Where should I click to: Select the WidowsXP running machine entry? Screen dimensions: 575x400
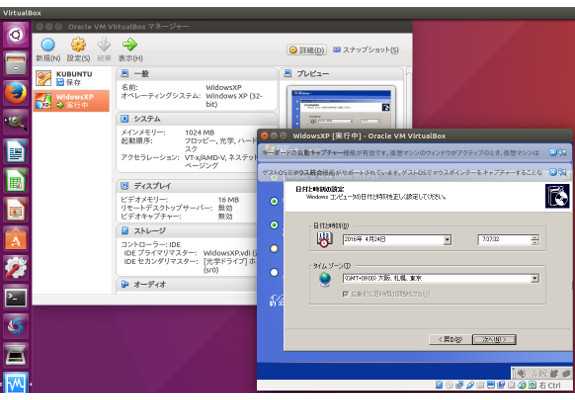71,101
